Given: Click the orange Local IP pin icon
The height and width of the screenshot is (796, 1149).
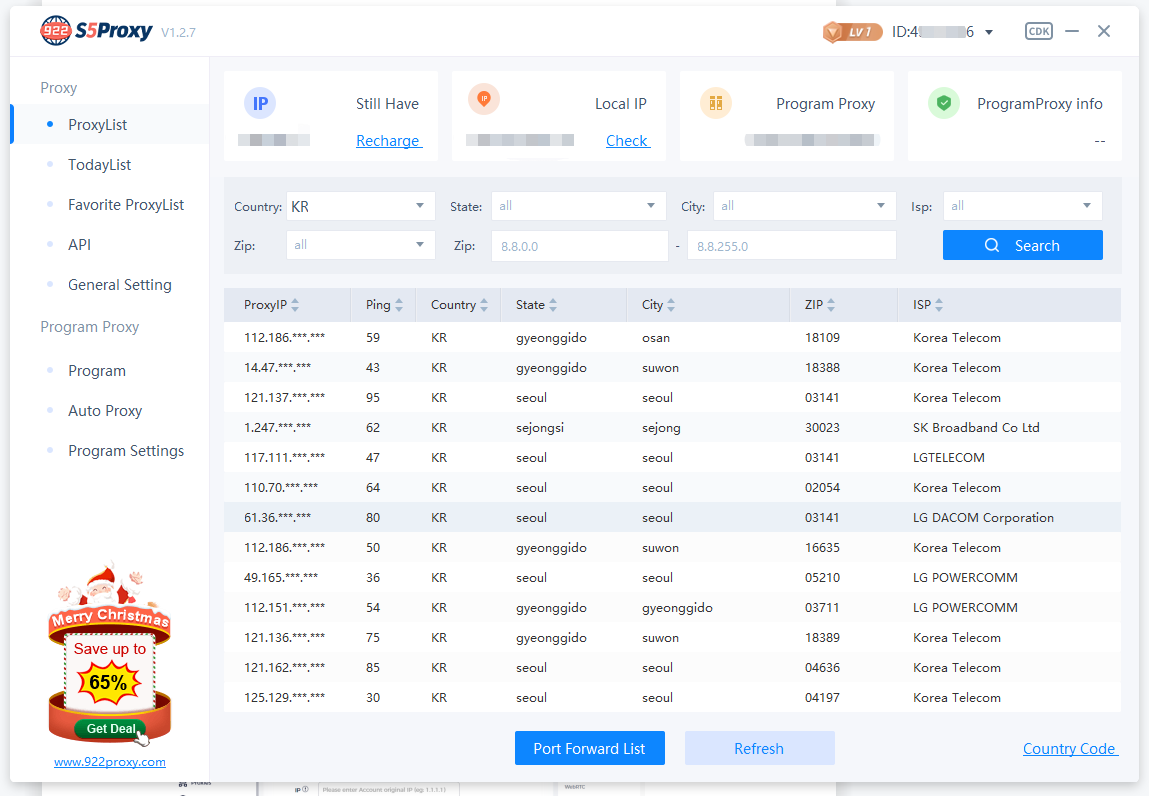Looking at the screenshot, I should [x=484, y=99].
